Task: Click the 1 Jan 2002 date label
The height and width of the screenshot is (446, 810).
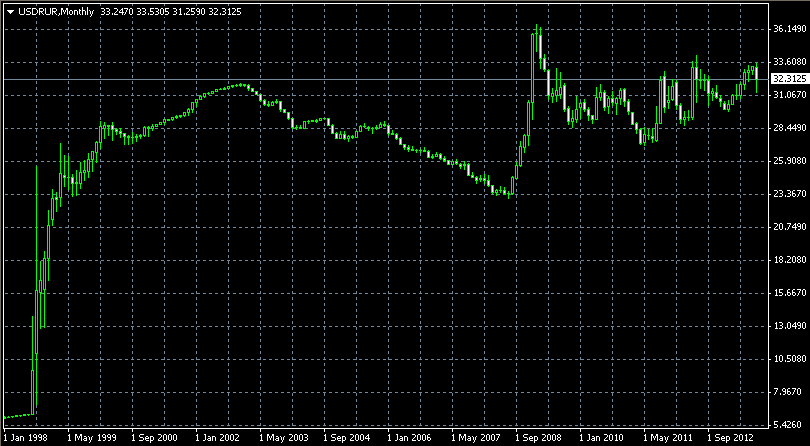Action: 218,438
